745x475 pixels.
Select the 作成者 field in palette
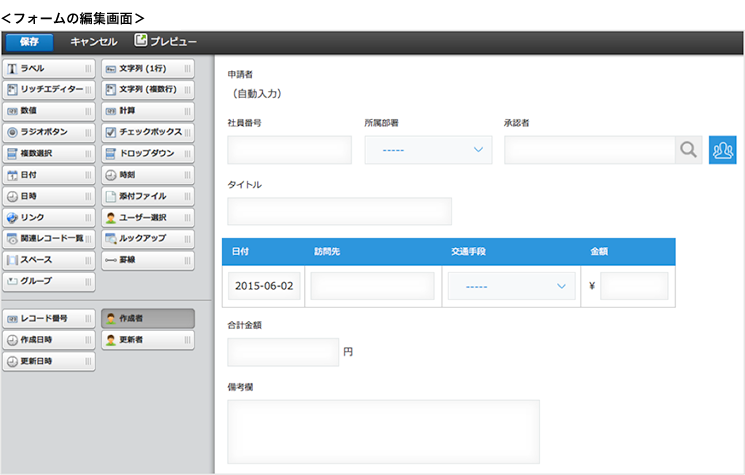[148, 318]
